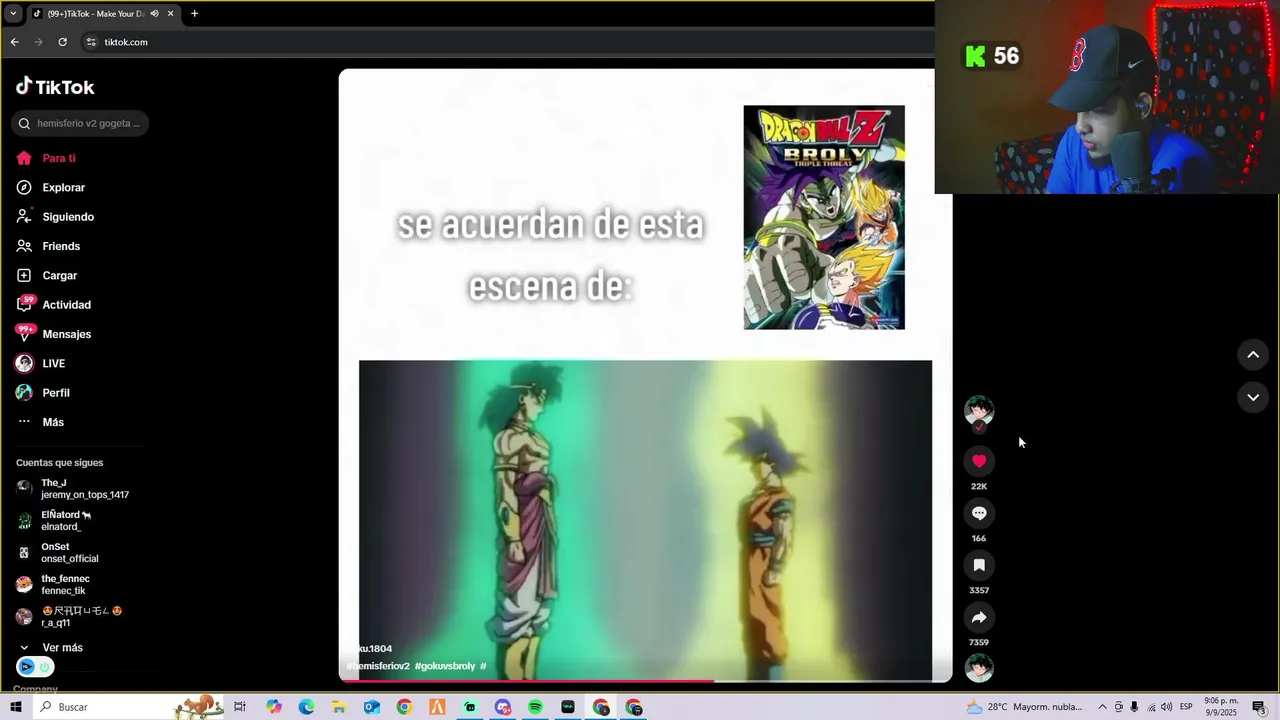Open the sound disc under share count

click(x=979, y=668)
